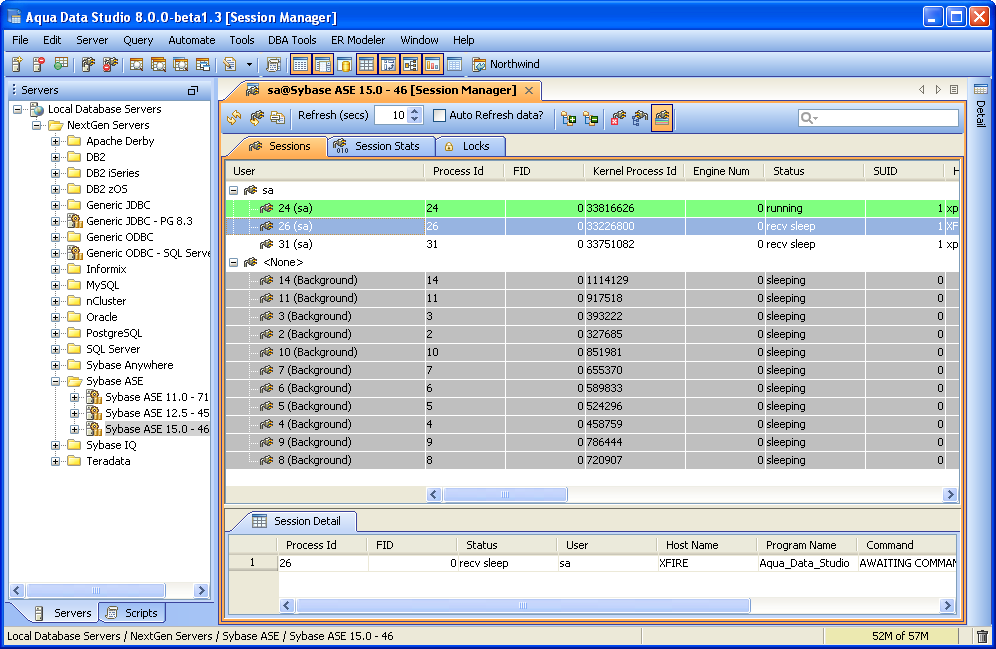Collapse the Sybase ASE folder
Image resolution: width=996 pixels, height=649 pixels.
(x=56, y=381)
